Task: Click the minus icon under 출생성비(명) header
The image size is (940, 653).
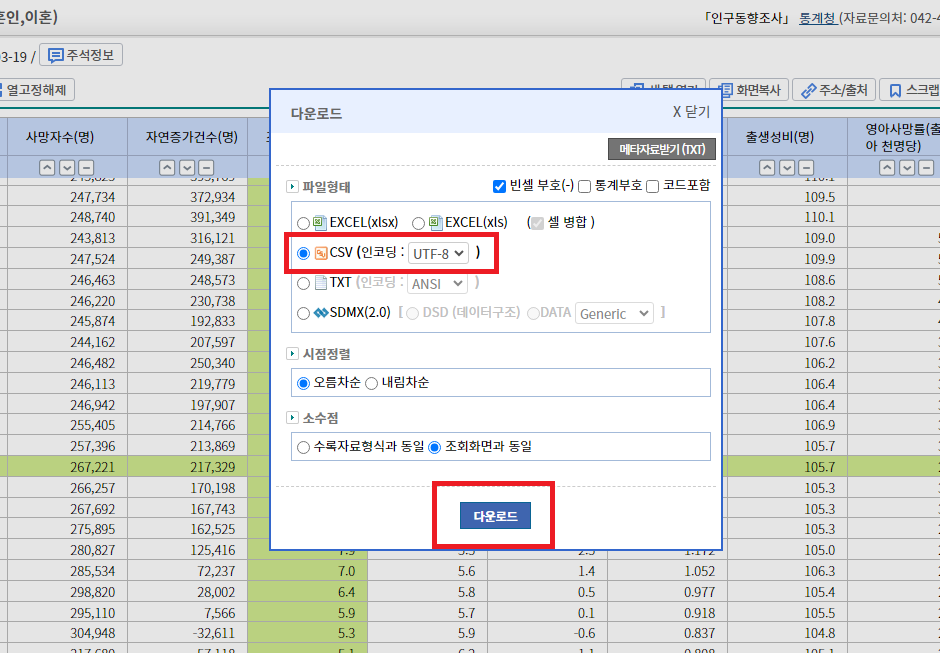Action: [806, 168]
